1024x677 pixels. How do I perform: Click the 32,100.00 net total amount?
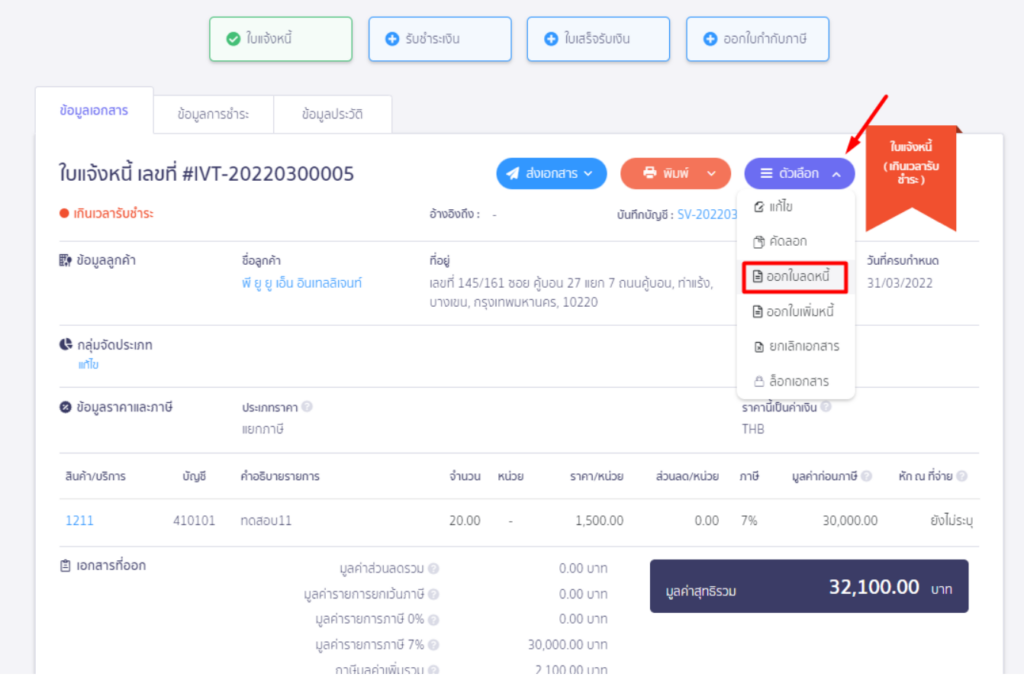click(874, 587)
